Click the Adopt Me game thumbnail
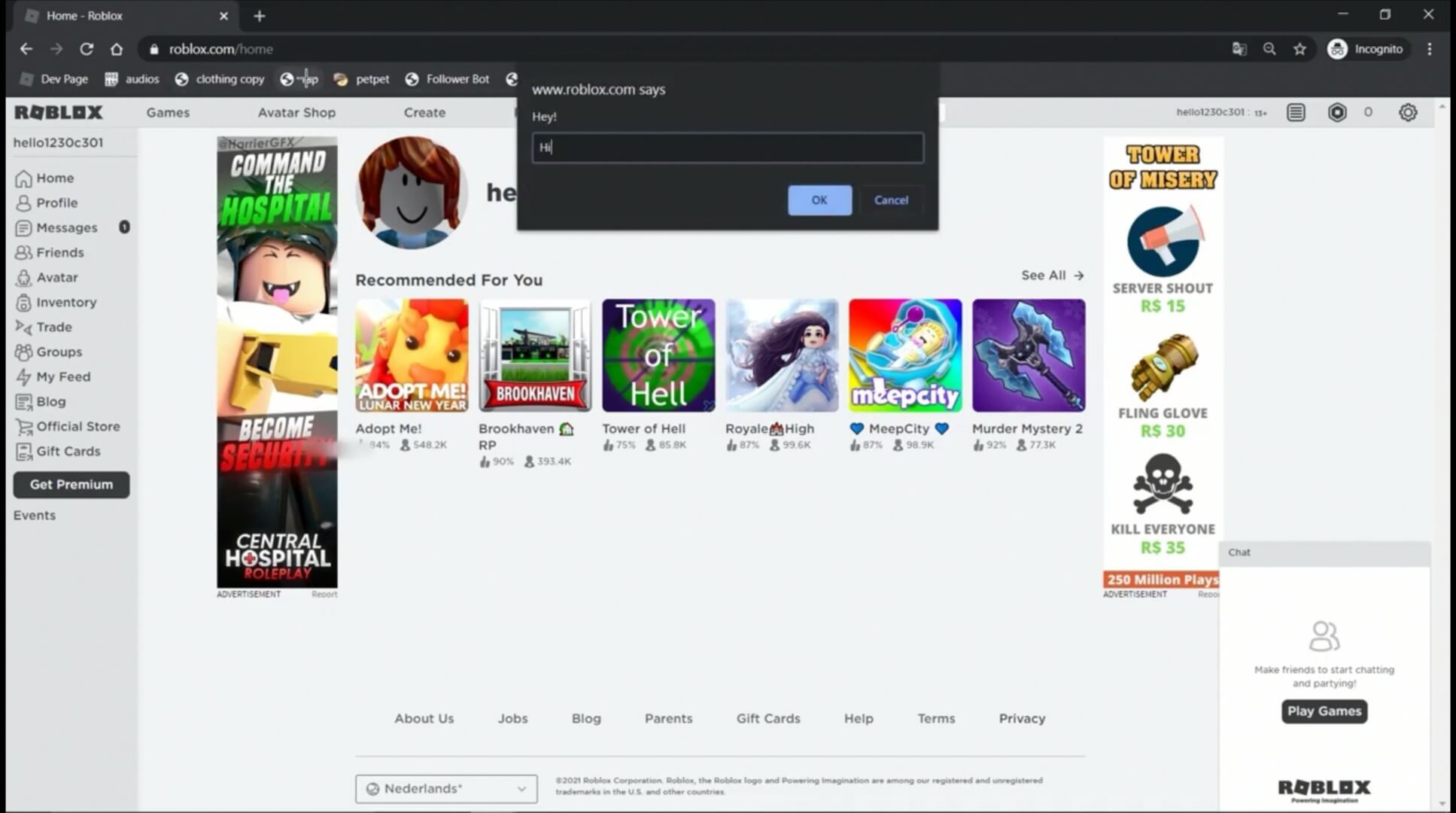The width and height of the screenshot is (1456, 813). (411, 354)
